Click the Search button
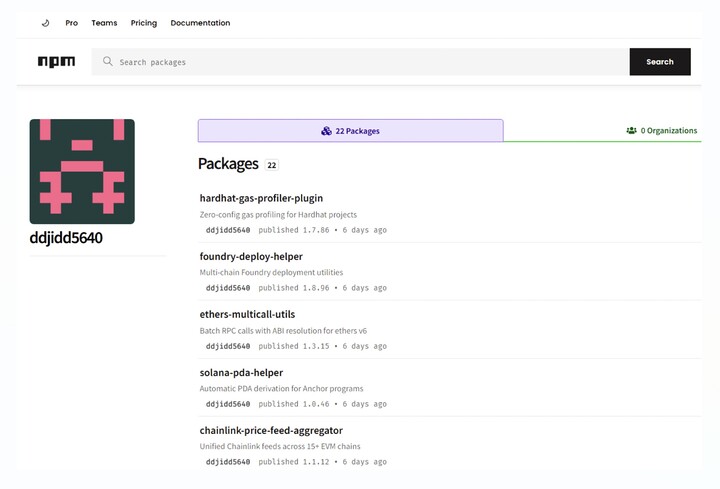The height and width of the screenshot is (489, 720). [x=660, y=62]
